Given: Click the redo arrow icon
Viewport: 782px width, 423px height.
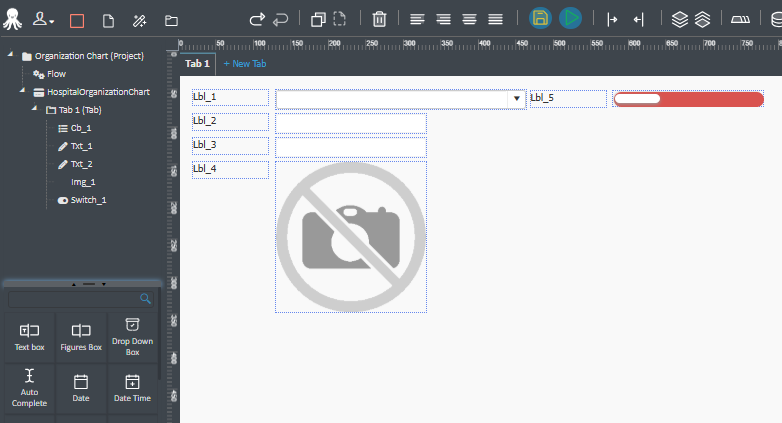Looking at the screenshot, I should pos(257,20).
